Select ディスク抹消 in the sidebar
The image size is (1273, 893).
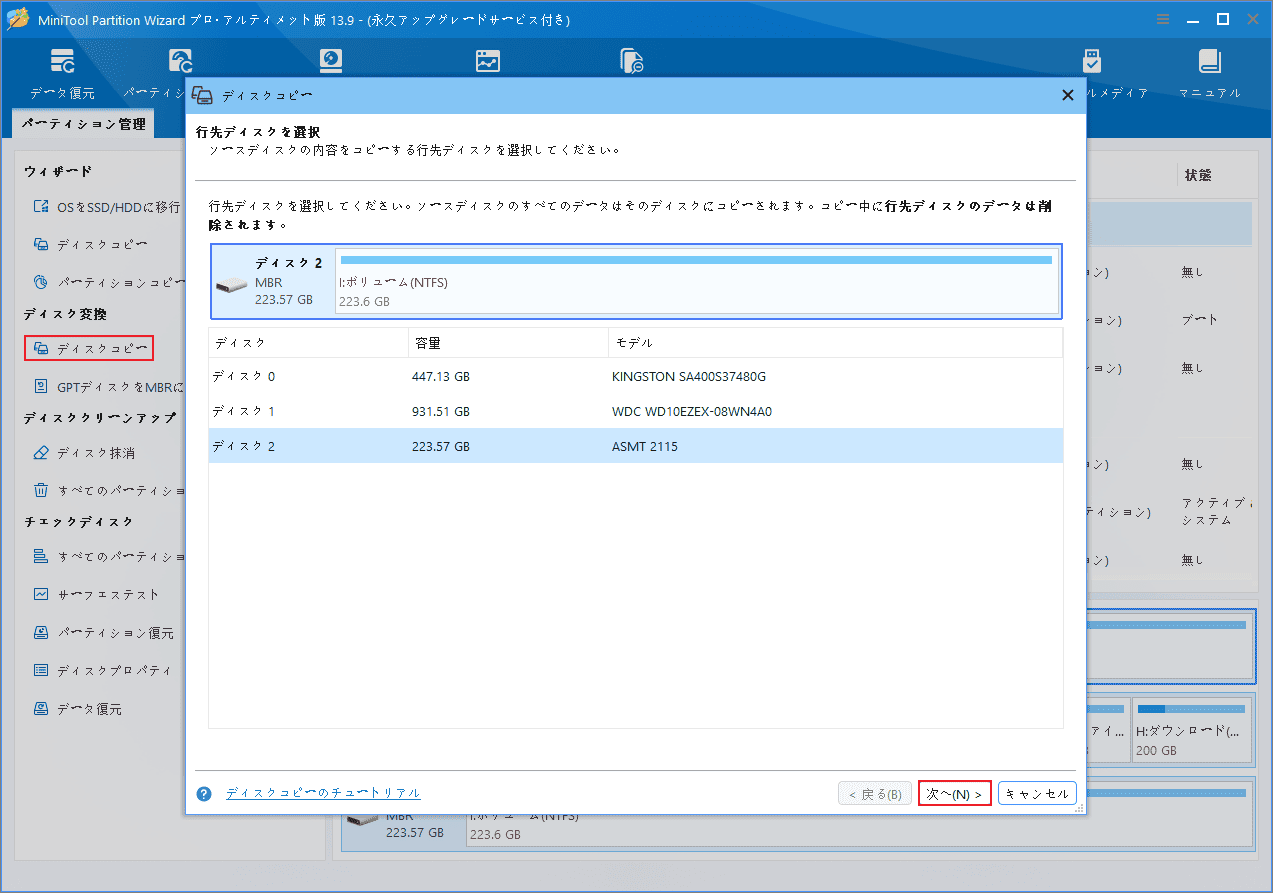(96, 453)
